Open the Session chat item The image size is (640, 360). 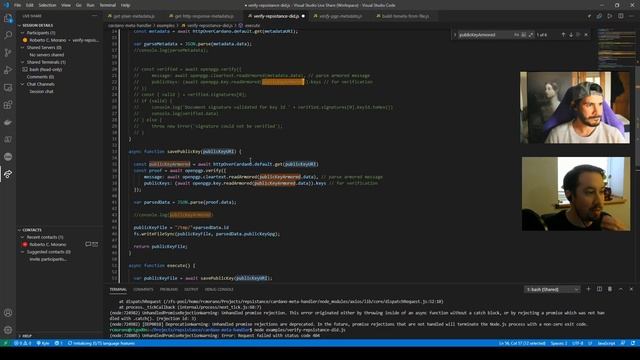41,91
